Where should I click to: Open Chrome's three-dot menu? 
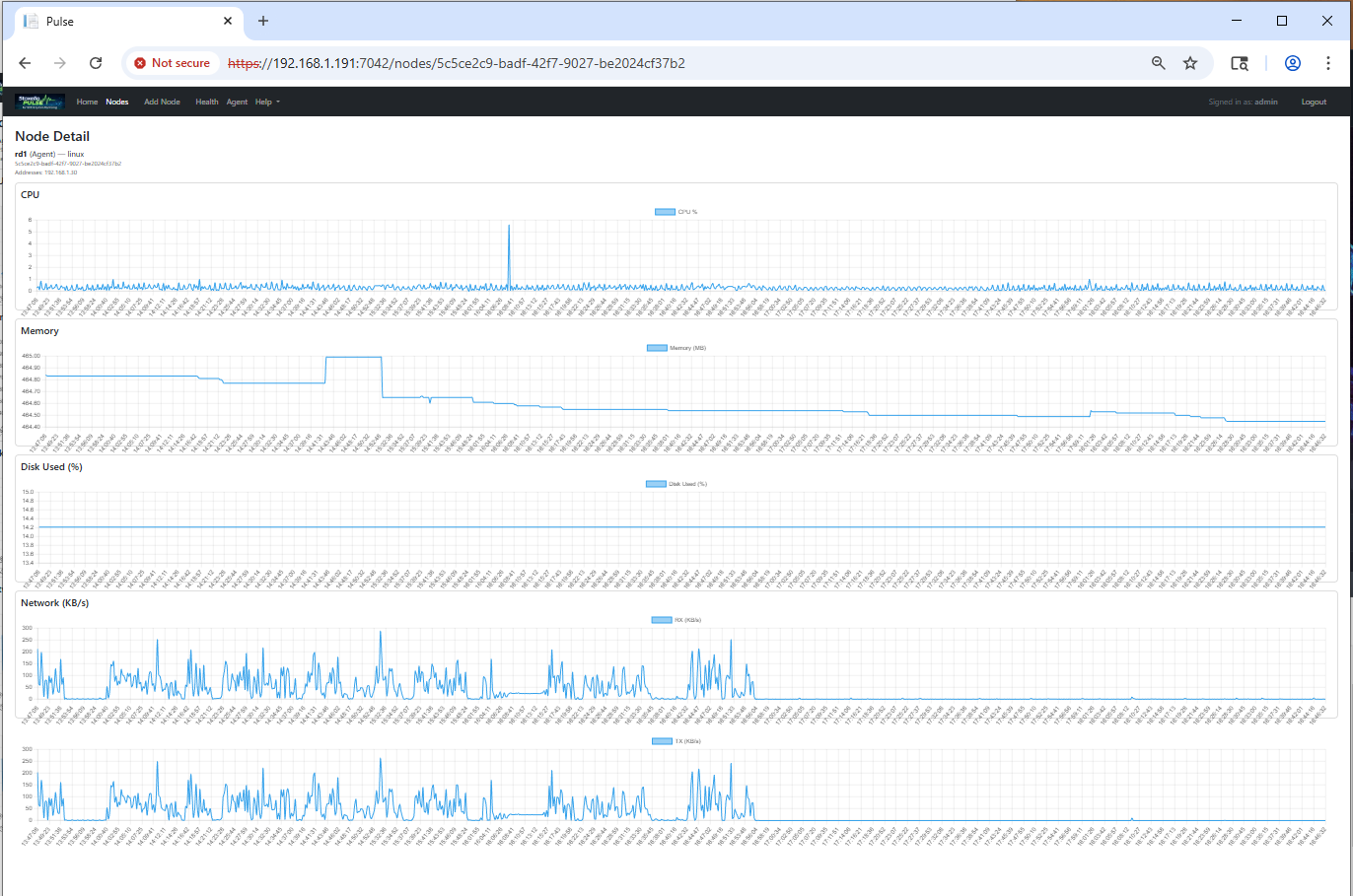coord(1328,63)
